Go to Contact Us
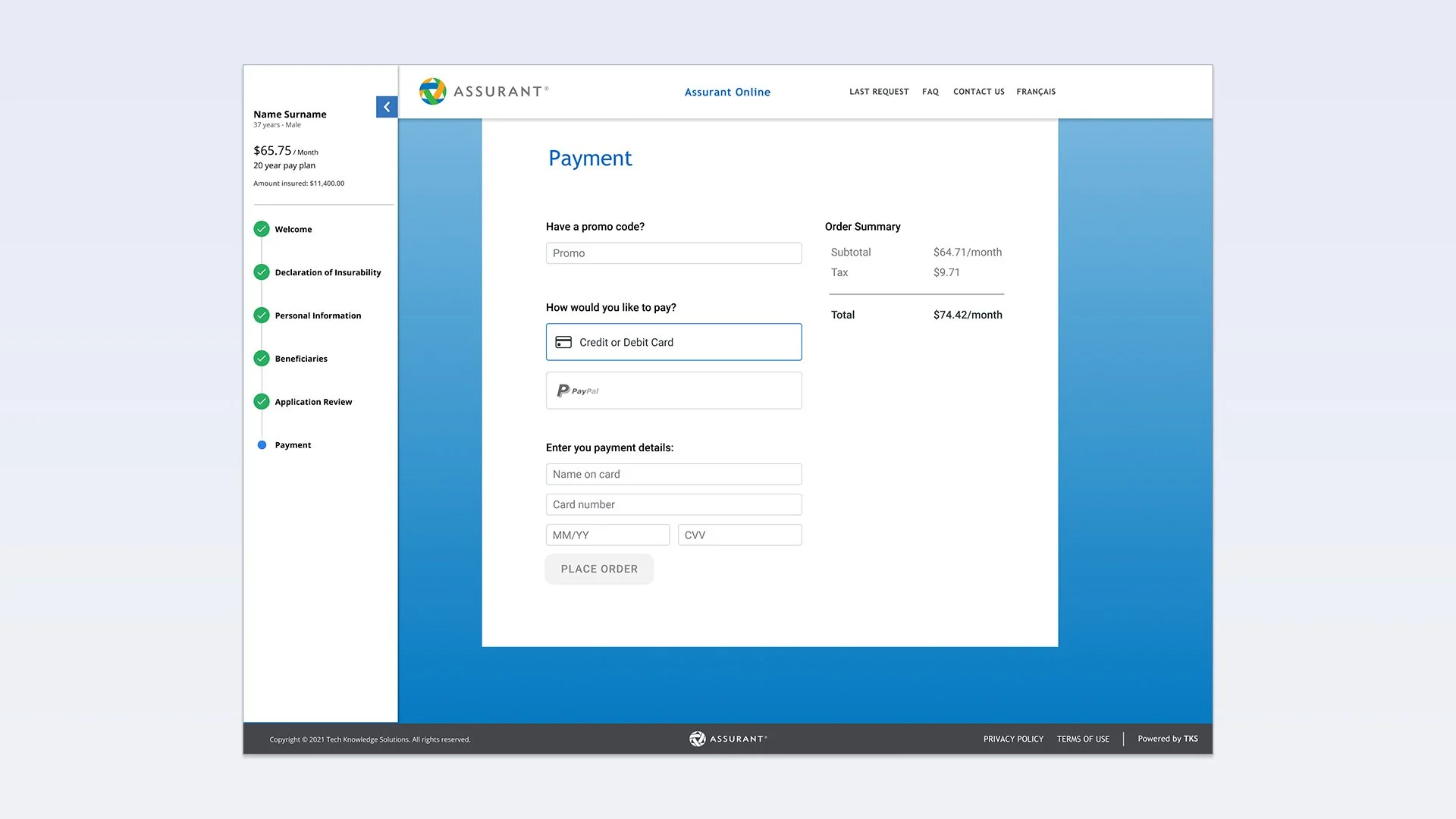 point(978,92)
